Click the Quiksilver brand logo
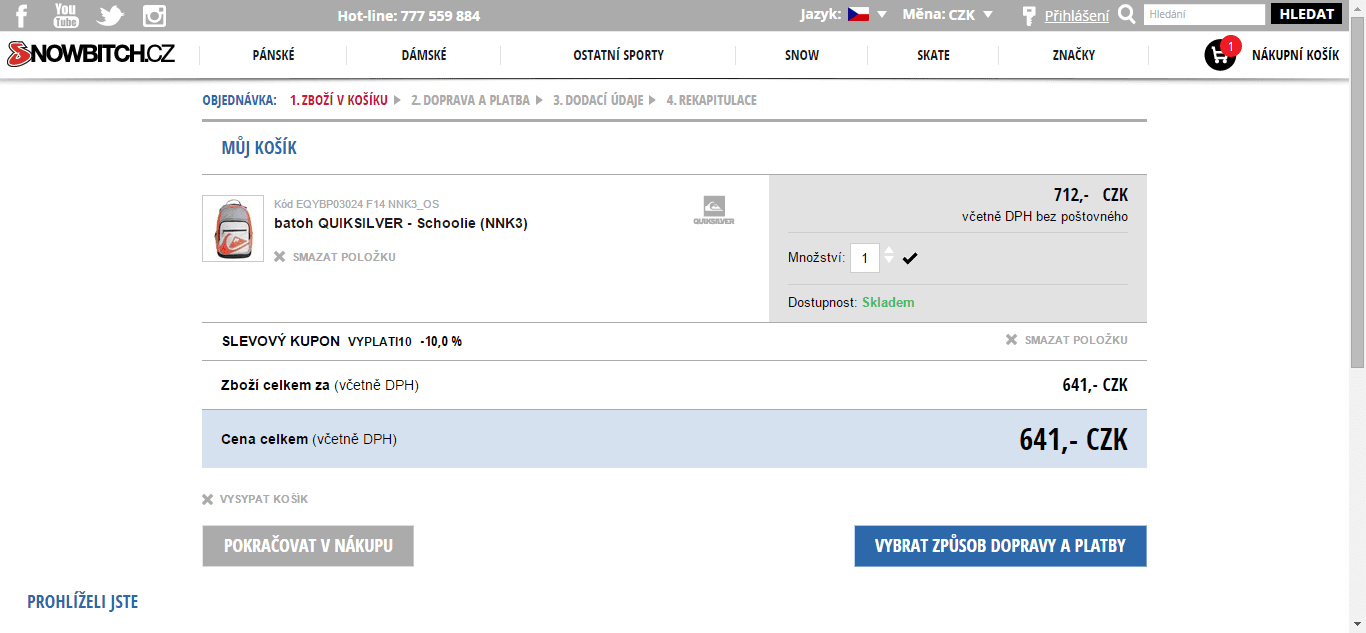 click(x=714, y=209)
